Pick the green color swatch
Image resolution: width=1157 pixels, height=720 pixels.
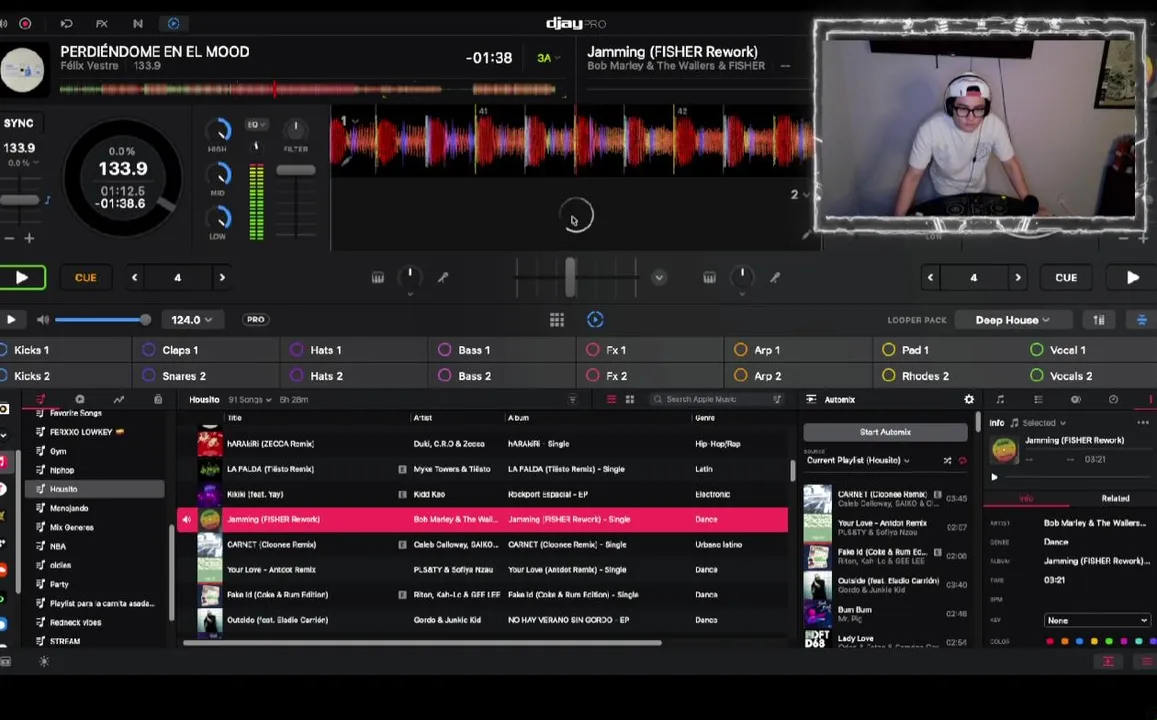point(1109,641)
